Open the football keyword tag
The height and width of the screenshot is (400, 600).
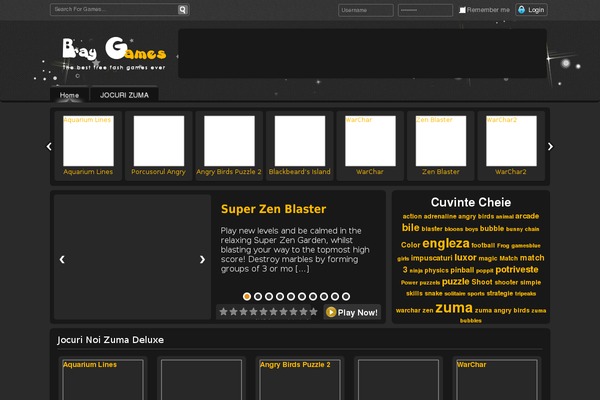[483, 245]
